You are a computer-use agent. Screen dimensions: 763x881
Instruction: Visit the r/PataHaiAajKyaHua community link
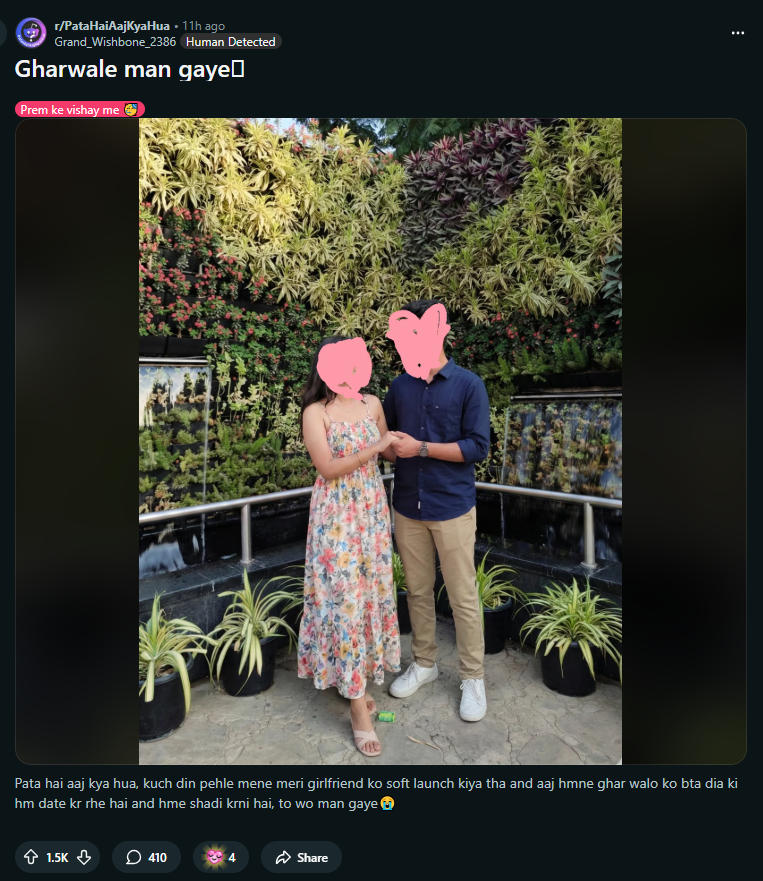[112, 26]
